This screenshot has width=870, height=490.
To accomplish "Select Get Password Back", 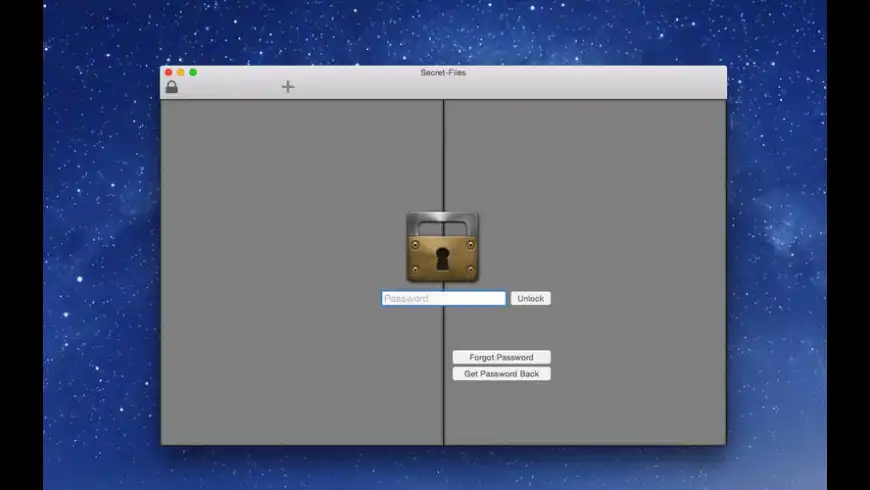I will 501,374.
